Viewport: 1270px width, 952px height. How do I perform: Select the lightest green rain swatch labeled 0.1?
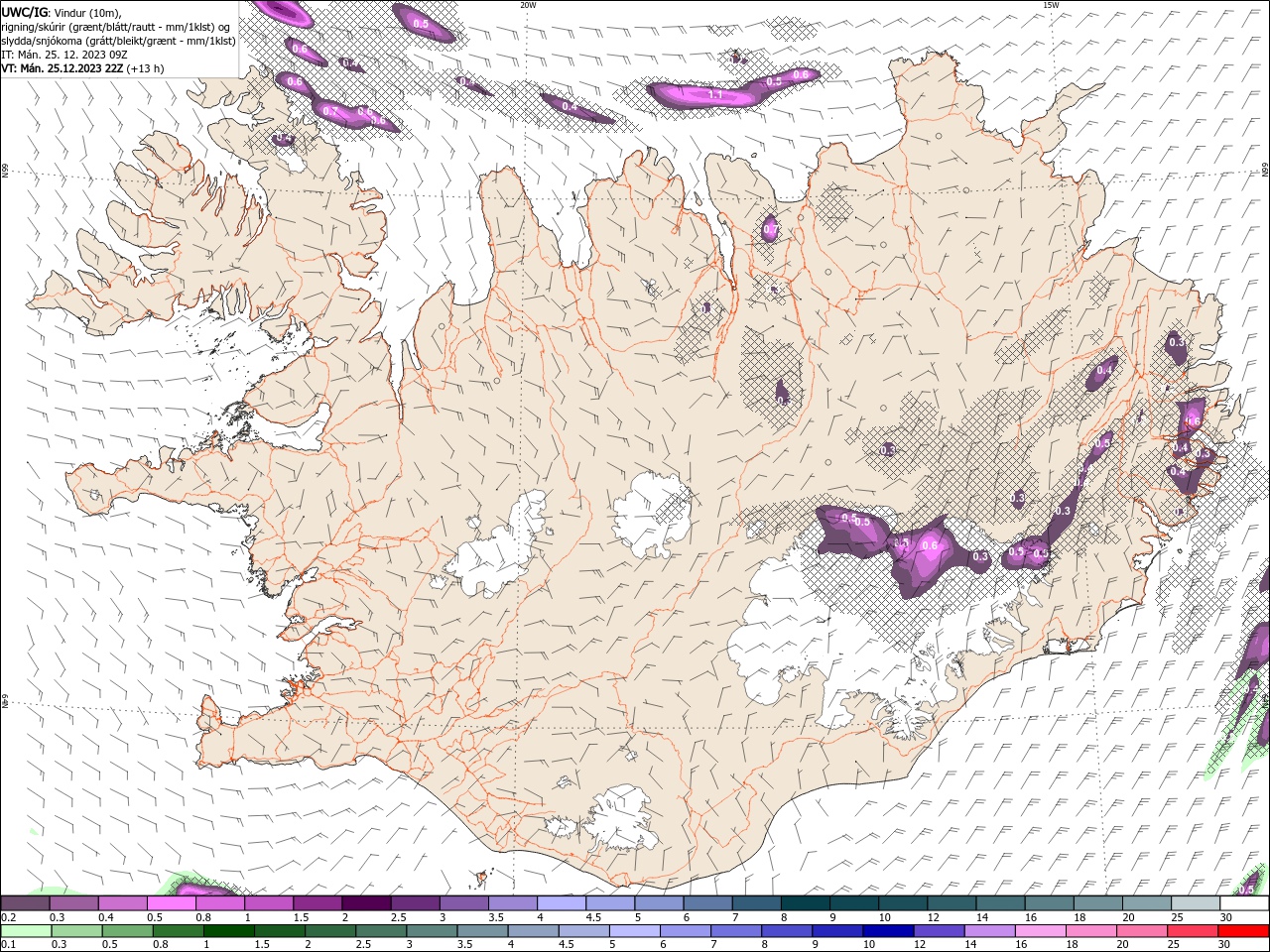pyautogui.click(x=25, y=931)
